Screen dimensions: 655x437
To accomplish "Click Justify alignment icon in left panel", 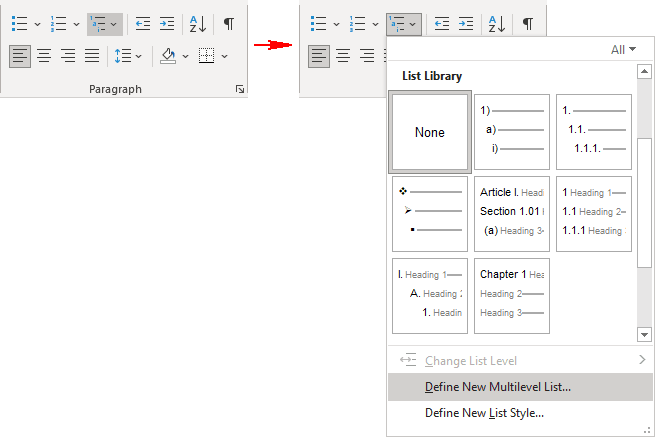I will pos(92,56).
